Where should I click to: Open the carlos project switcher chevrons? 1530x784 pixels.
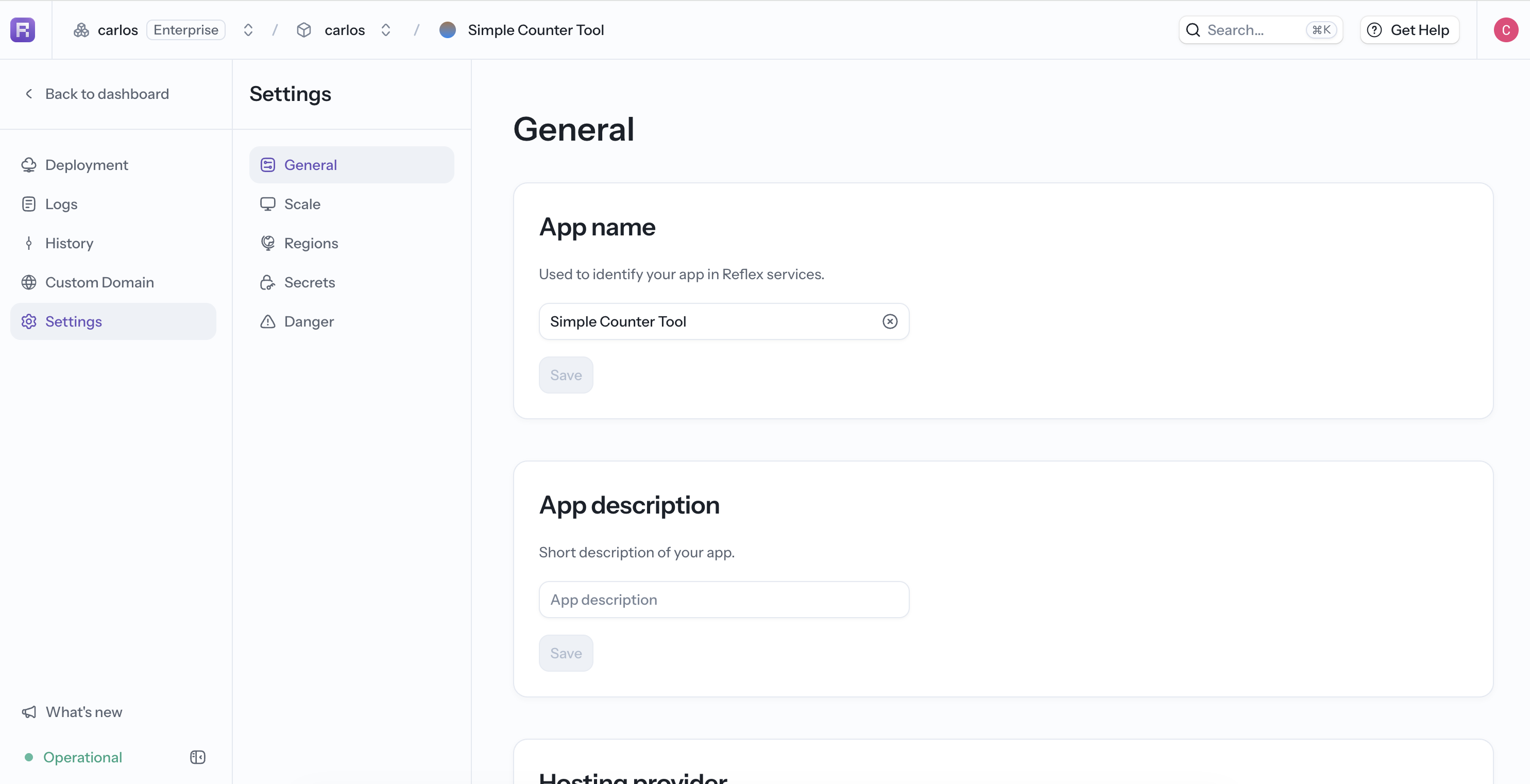point(386,30)
